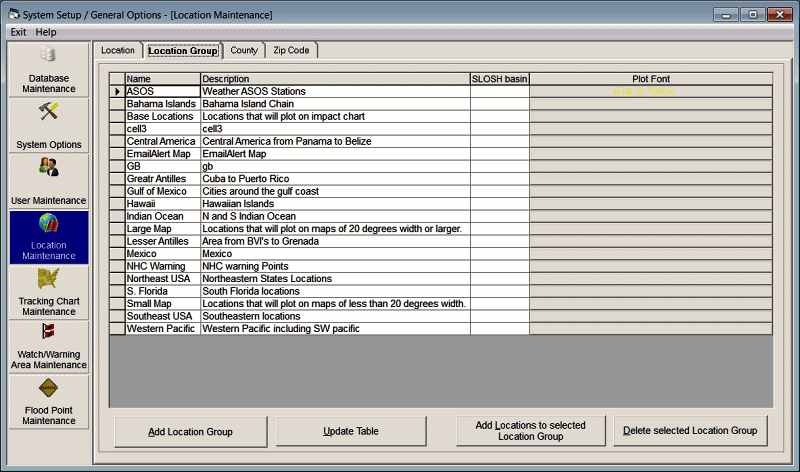800x472 pixels.
Task: Switch to the Location tab
Action: [118, 50]
